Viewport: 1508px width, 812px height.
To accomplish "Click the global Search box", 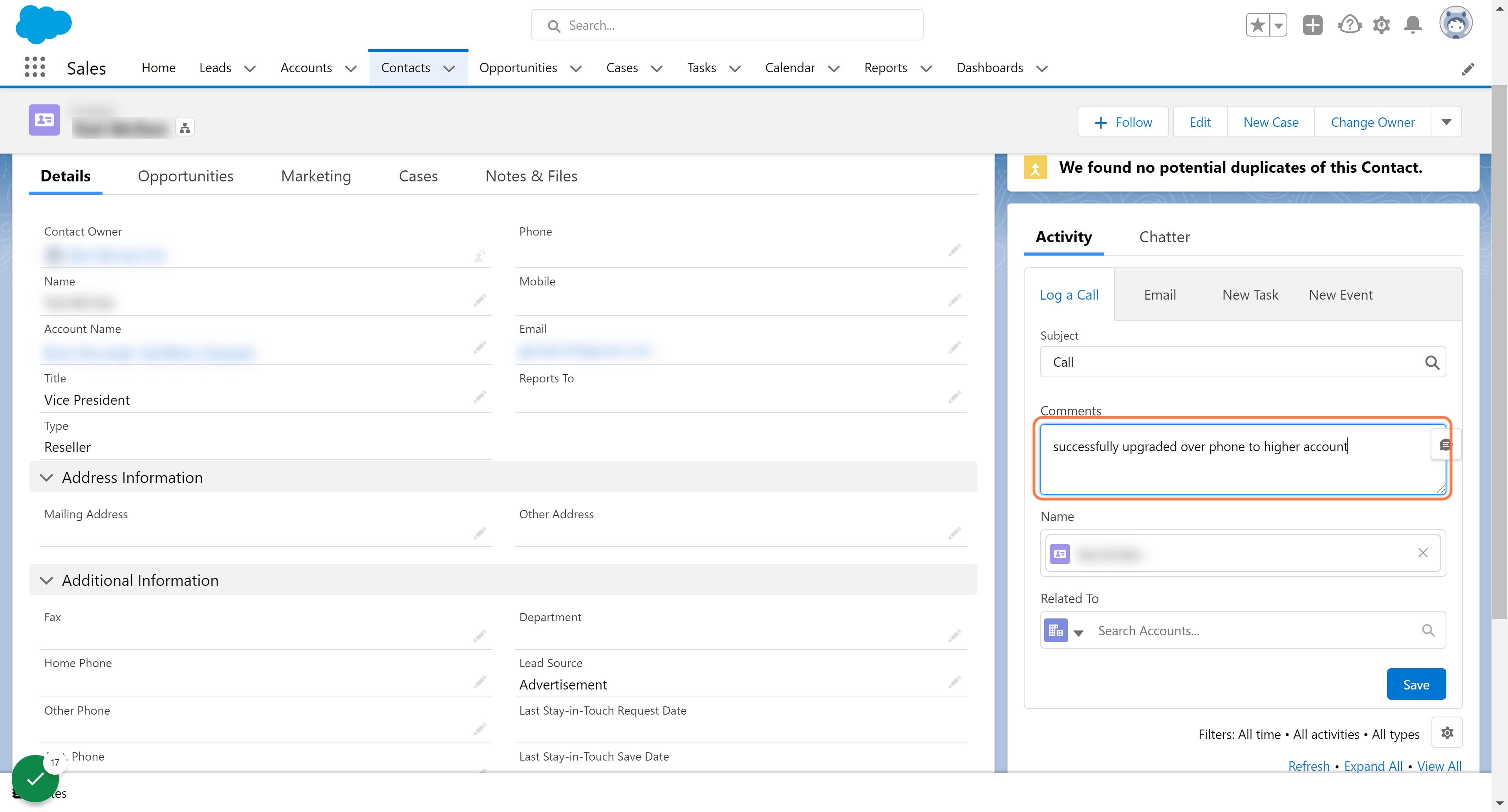I will coord(727,25).
